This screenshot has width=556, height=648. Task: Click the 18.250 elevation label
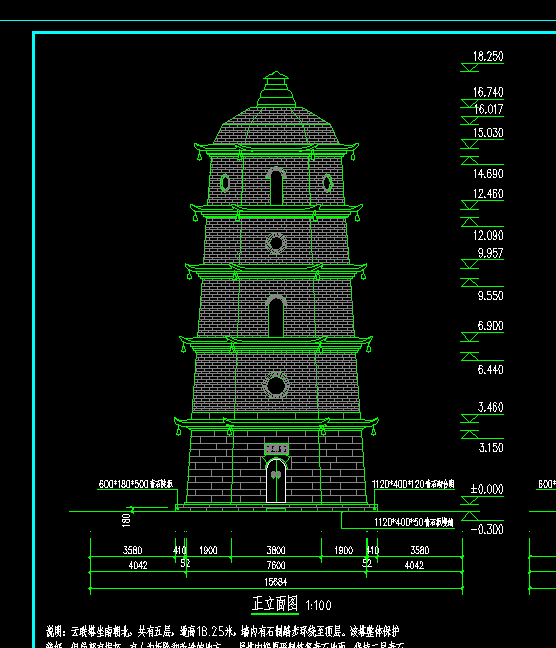coord(488,56)
